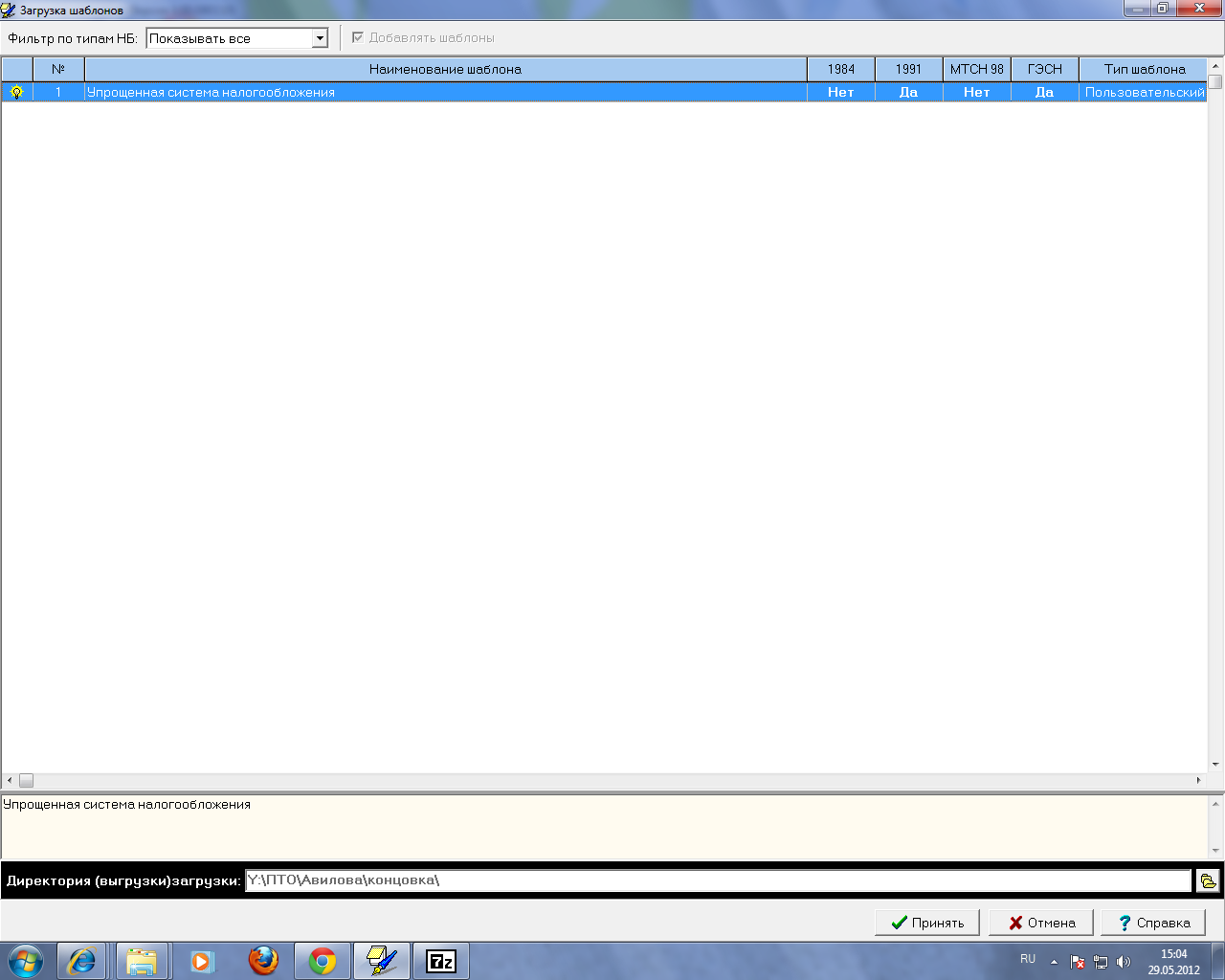
Task: Click the template description text in lower panel
Action: click(x=126, y=805)
